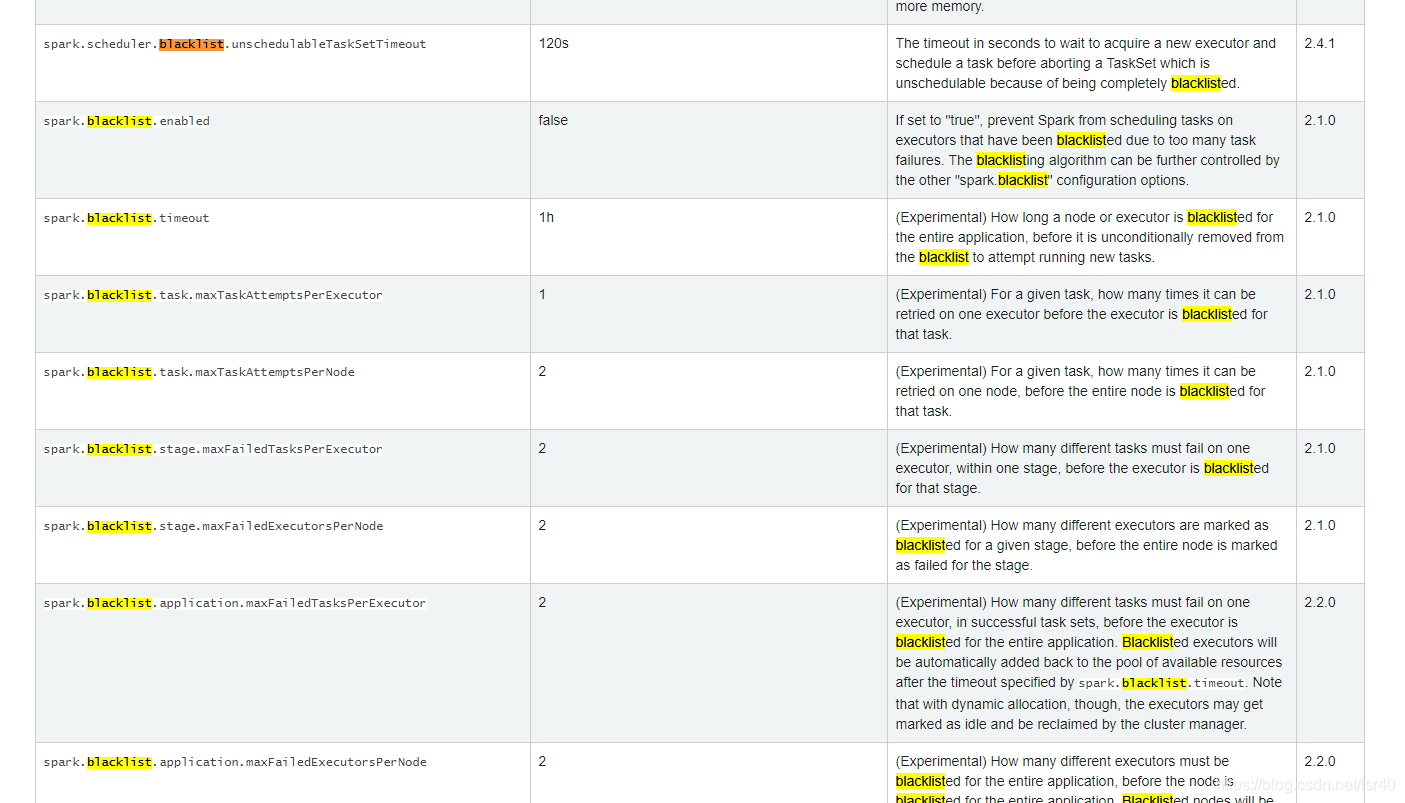Image resolution: width=1405 pixels, height=803 pixels.
Task: Click description 'executor, within one stage, before the executor'
Action: 1082,468
